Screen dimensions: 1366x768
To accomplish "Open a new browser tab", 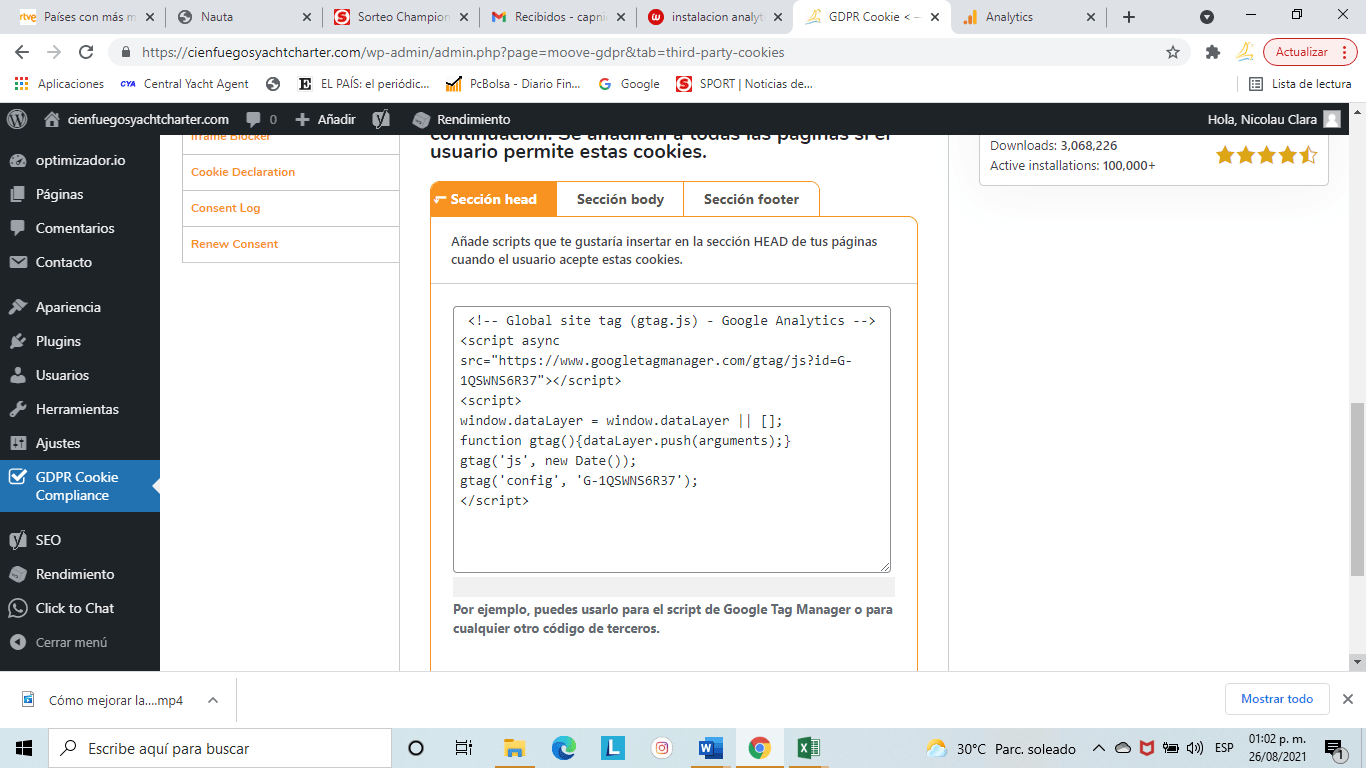I will point(1129,17).
